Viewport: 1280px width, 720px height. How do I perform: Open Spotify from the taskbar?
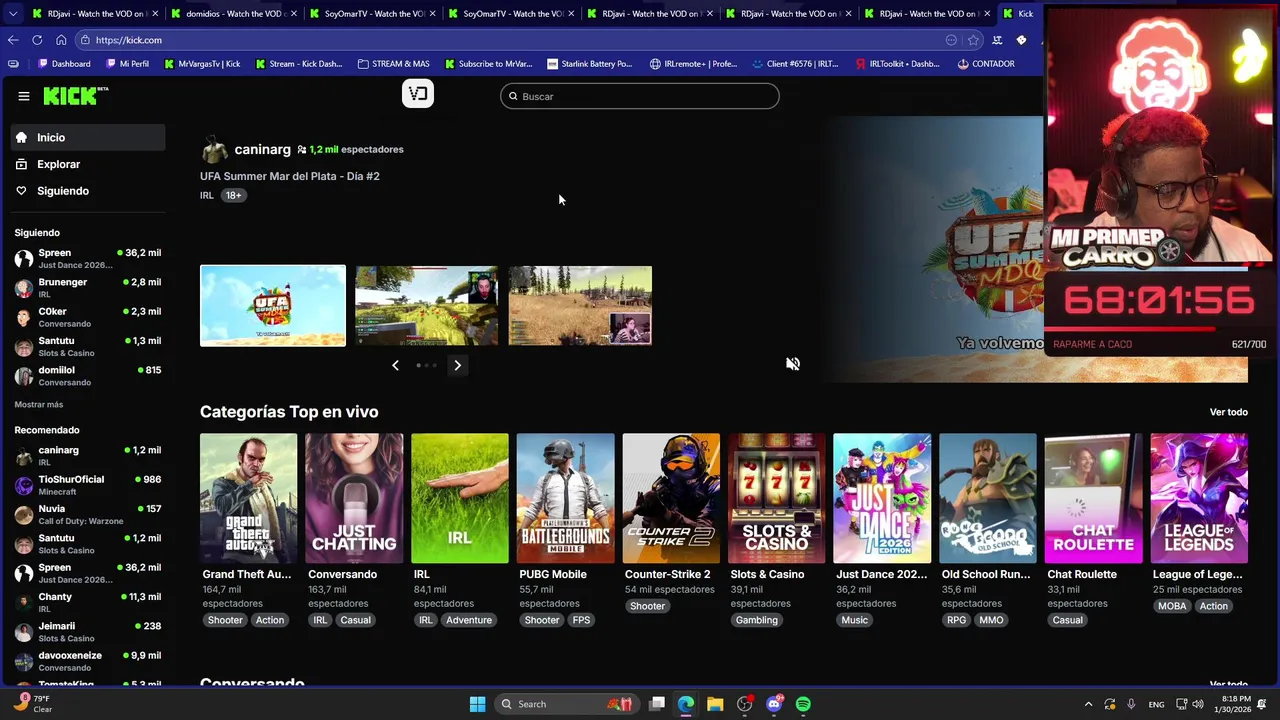click(803, 704)
